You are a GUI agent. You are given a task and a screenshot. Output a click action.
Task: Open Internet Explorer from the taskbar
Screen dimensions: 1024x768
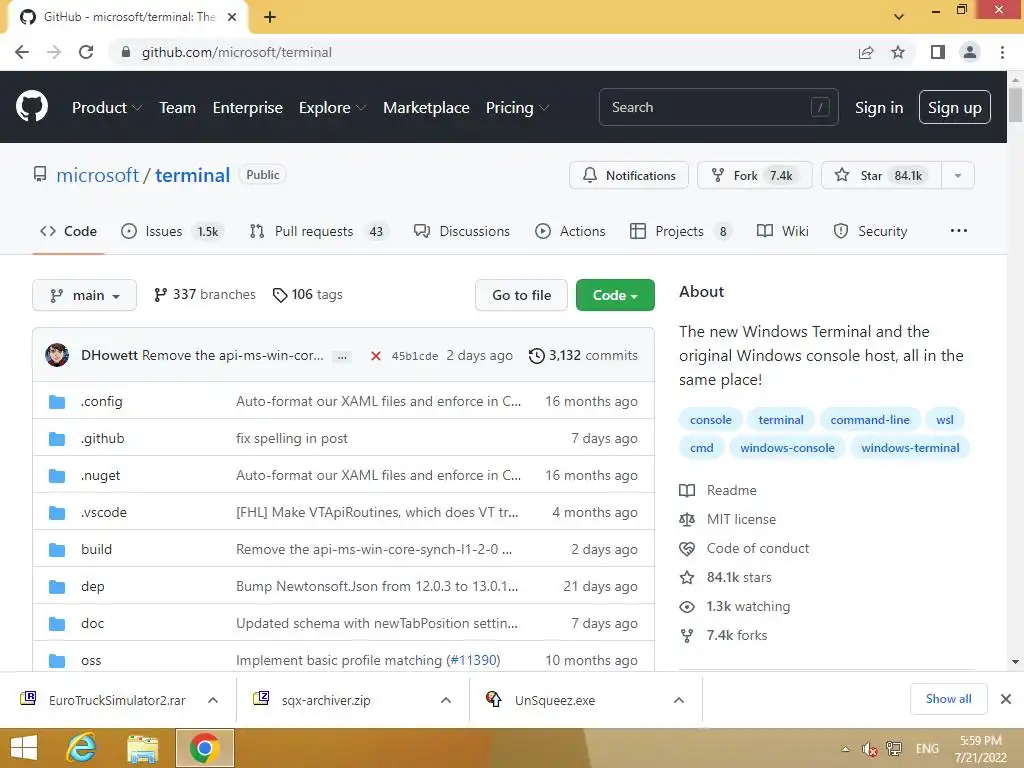point(82,748)
